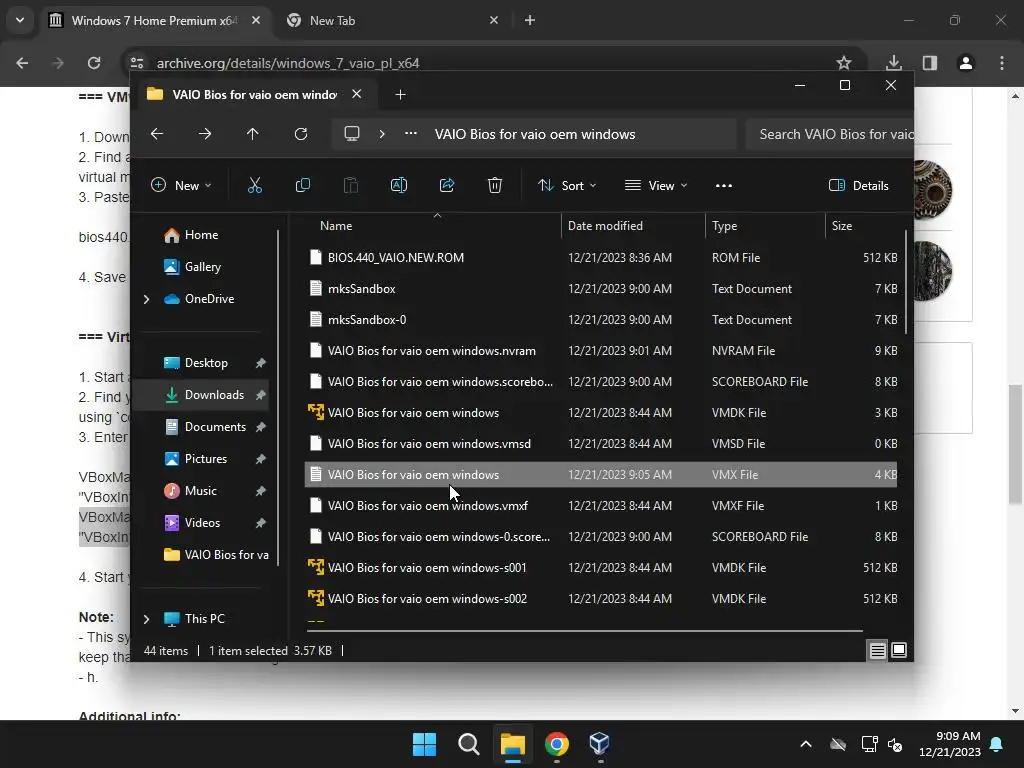The height and width of the screenshot is (768, 1024).
Task: Show hidden system tray icons chevron
Action: tap(806, 744)
